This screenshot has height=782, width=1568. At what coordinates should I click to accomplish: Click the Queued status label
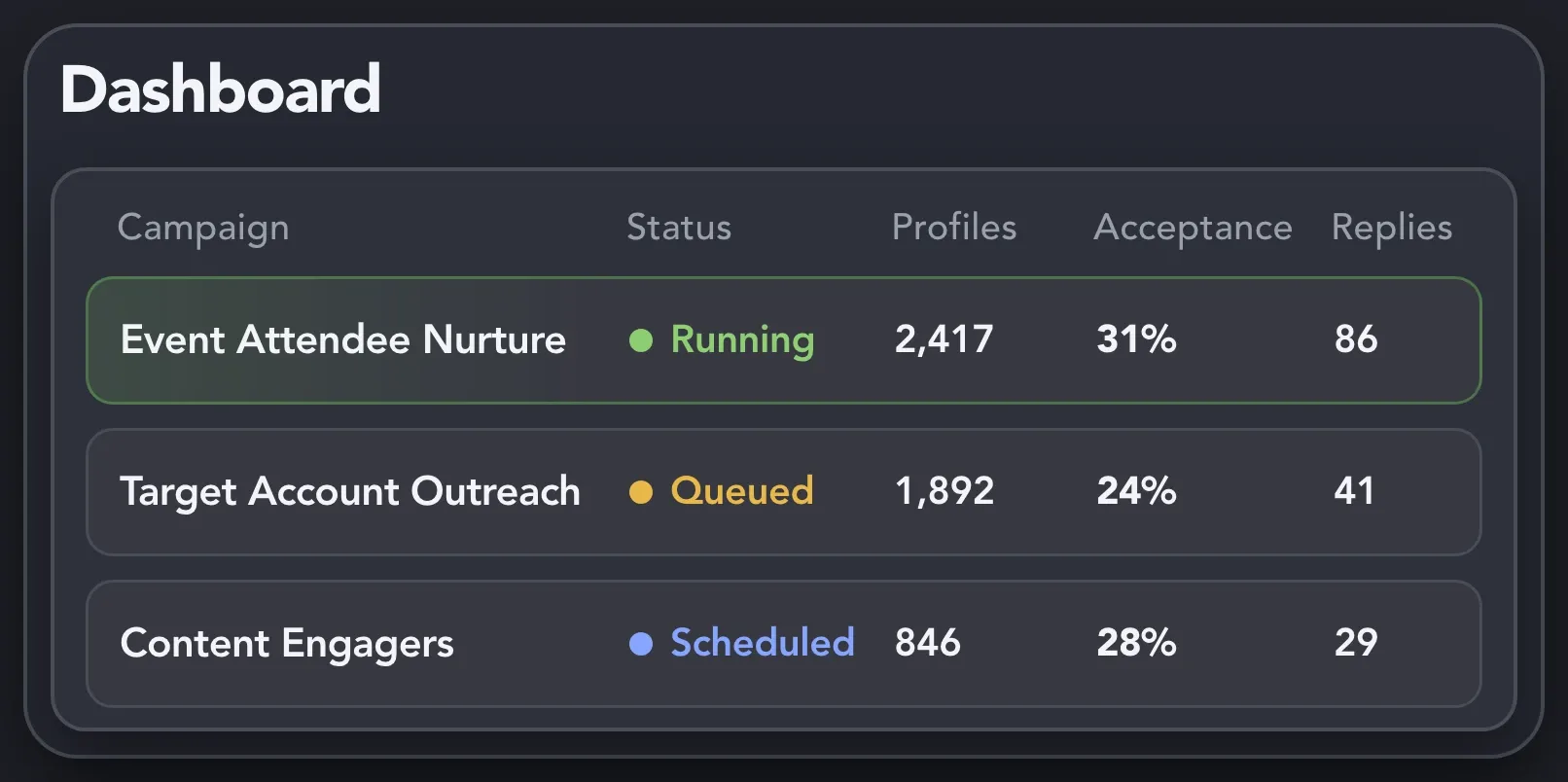coord(742,491)
